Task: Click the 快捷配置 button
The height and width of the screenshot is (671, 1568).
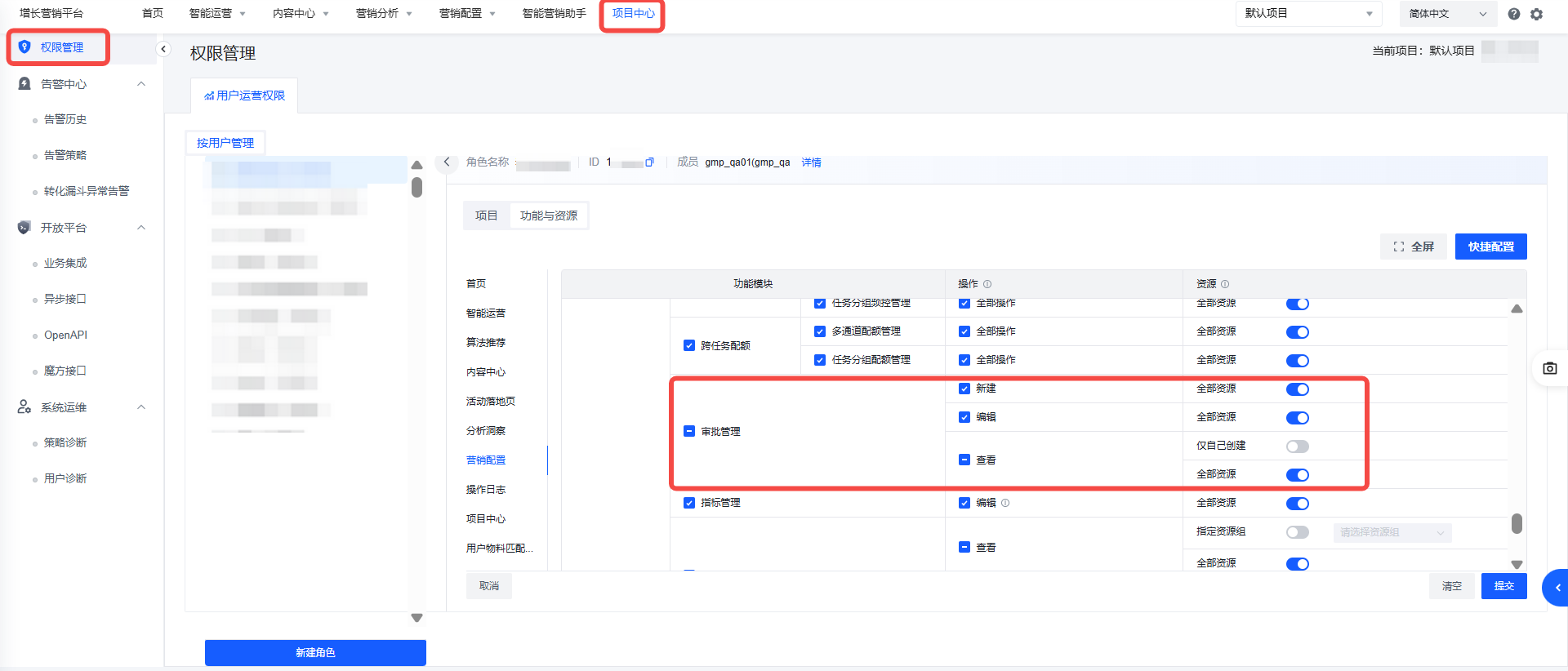Action: (x=1490, y=247)
